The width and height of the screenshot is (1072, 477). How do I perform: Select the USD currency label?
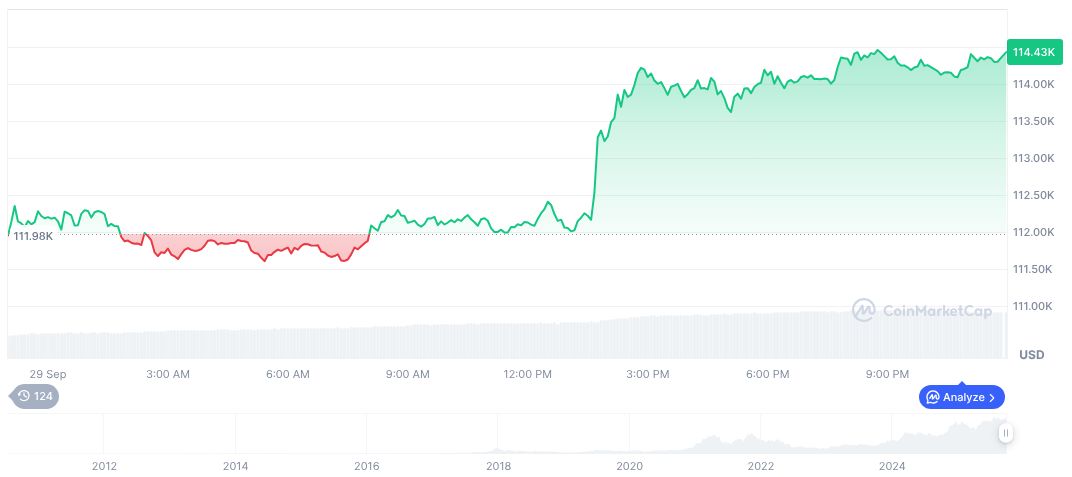(1031, 355)
